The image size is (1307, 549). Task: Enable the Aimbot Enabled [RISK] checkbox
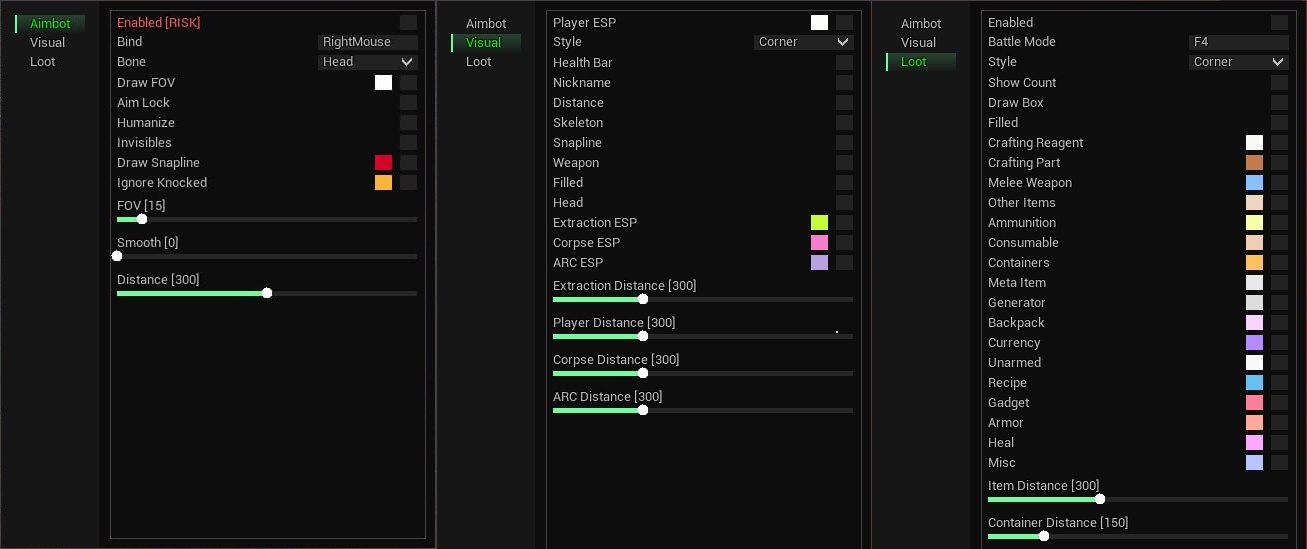click(408, 22)
